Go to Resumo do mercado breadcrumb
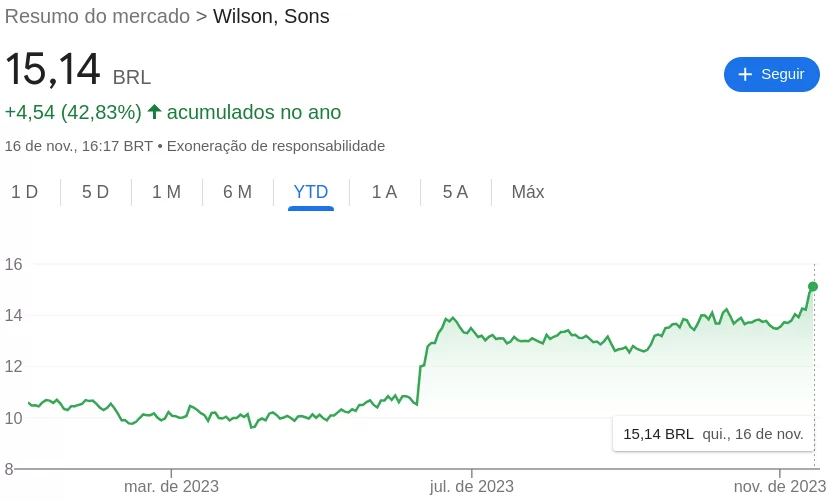This screenshot has height=502, width=829. tap(97, 16)
